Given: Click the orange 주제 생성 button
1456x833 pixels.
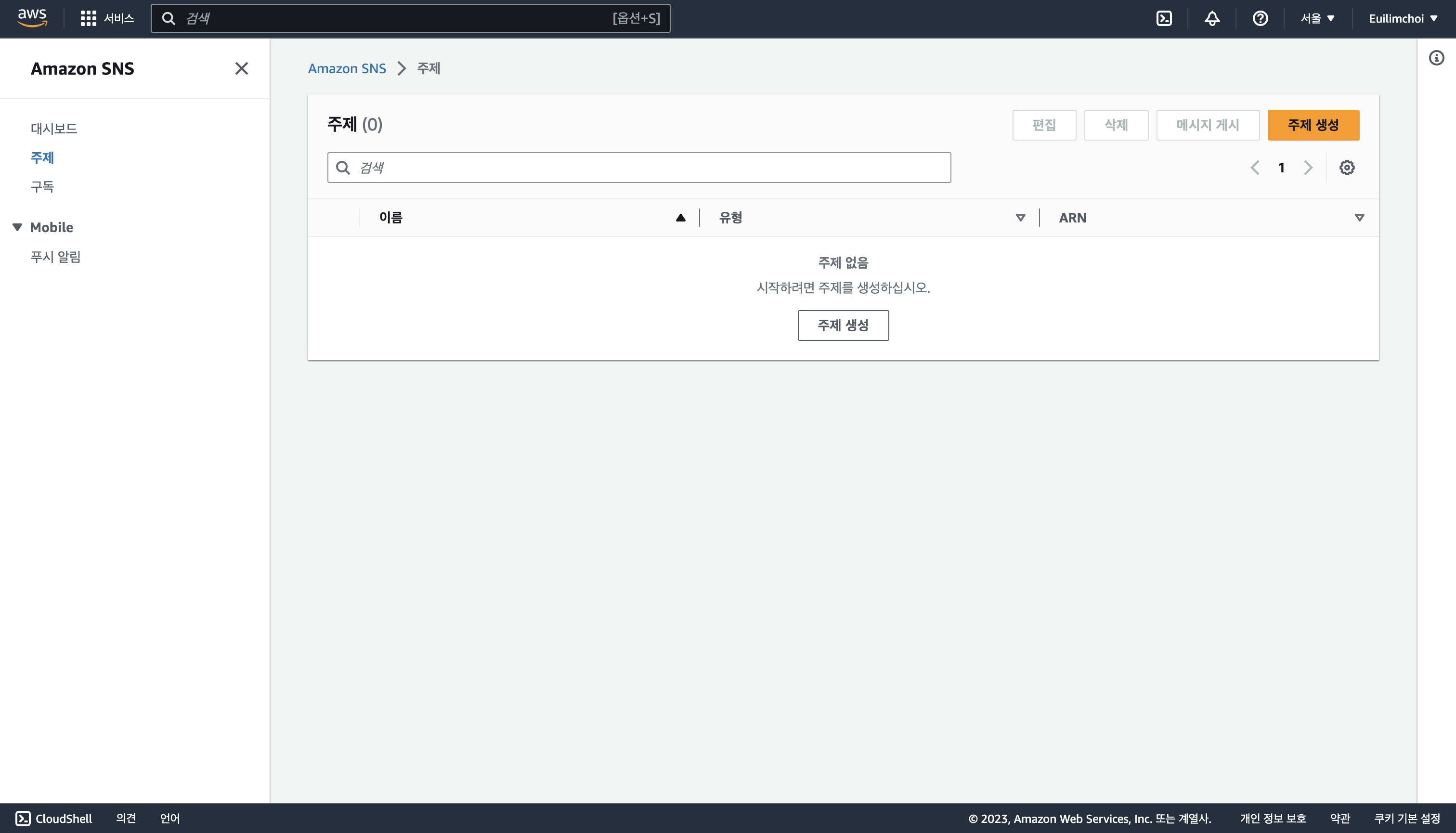Looking at the screenshot, I should click(1313, 125).
